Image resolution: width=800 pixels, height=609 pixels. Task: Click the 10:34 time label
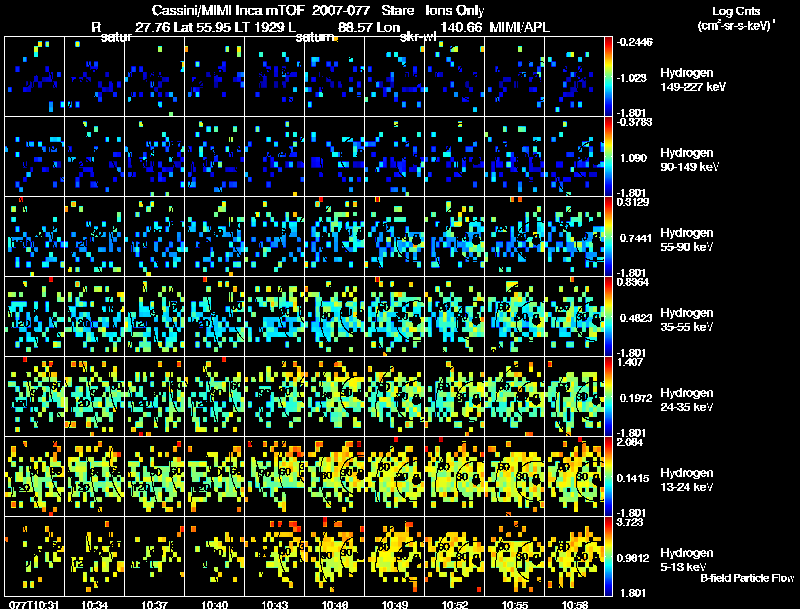94,604
